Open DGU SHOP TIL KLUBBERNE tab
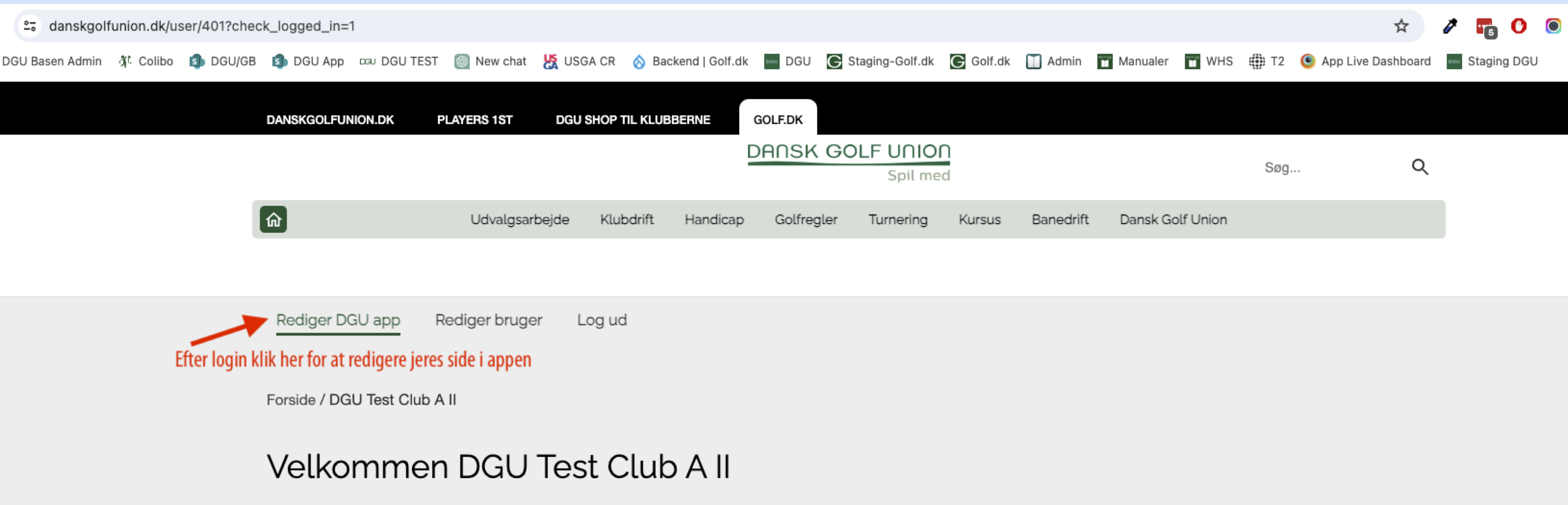Screen dimensions: 1568x505 [632, 120]
